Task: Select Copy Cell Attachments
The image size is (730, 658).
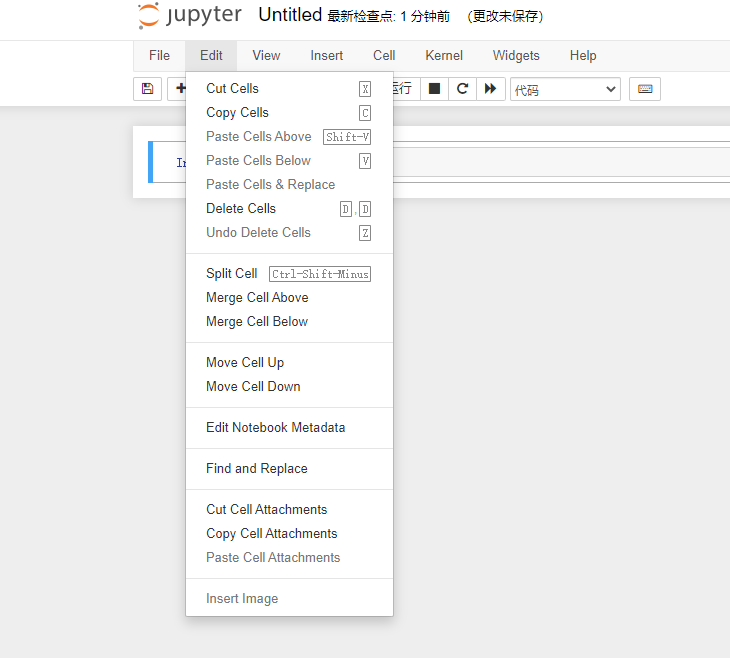Action: pos(289,533)
